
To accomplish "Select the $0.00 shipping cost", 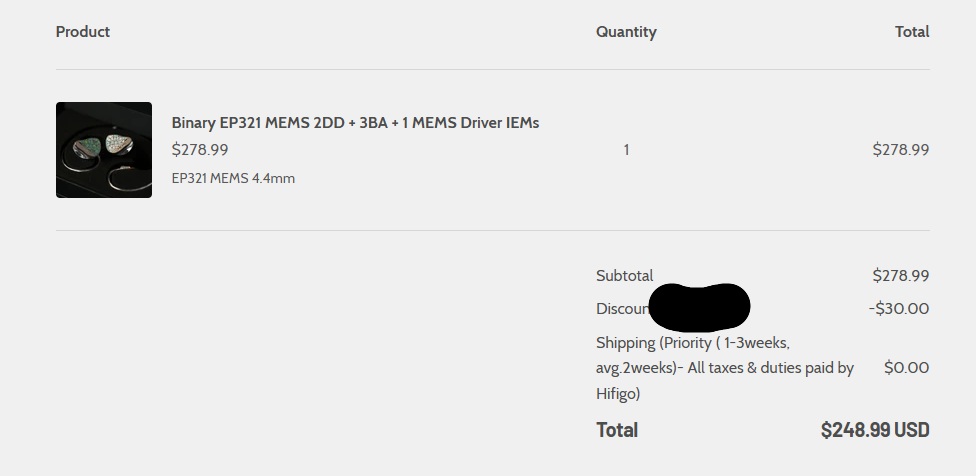I will pyautogui.click(x=906, y=368).
